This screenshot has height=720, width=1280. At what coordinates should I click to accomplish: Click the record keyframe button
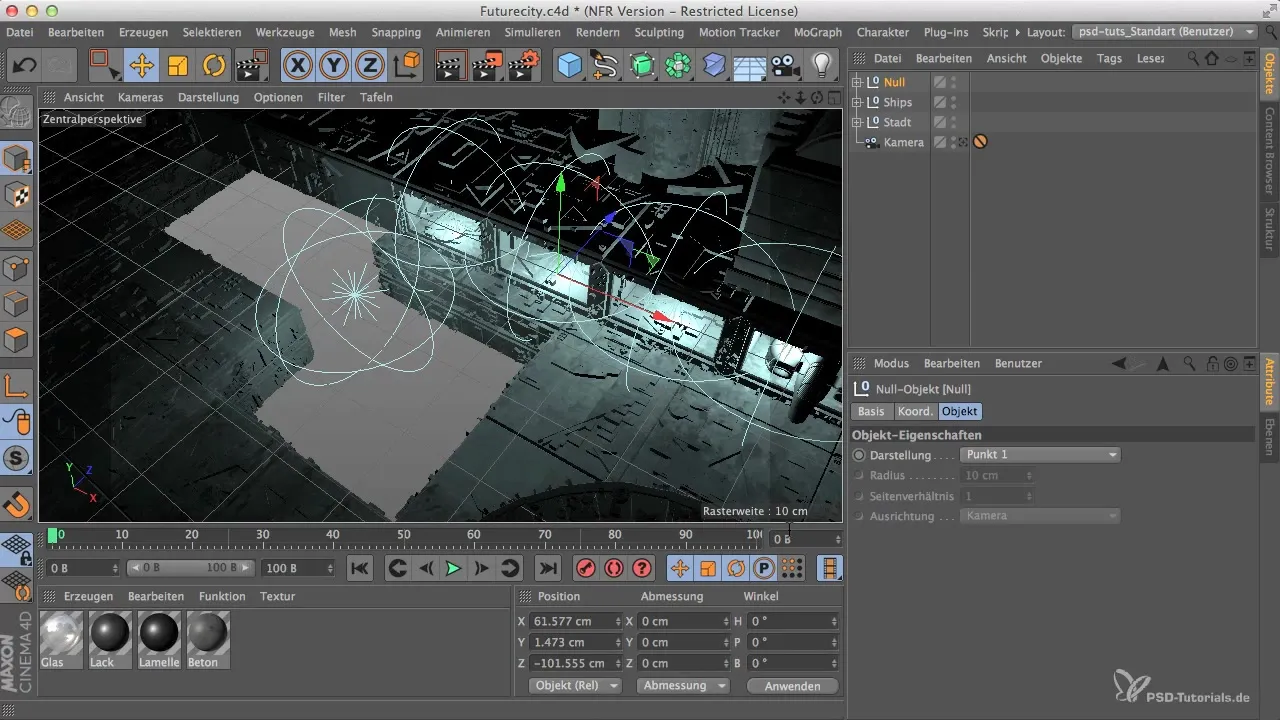click(x=585, y=568)
